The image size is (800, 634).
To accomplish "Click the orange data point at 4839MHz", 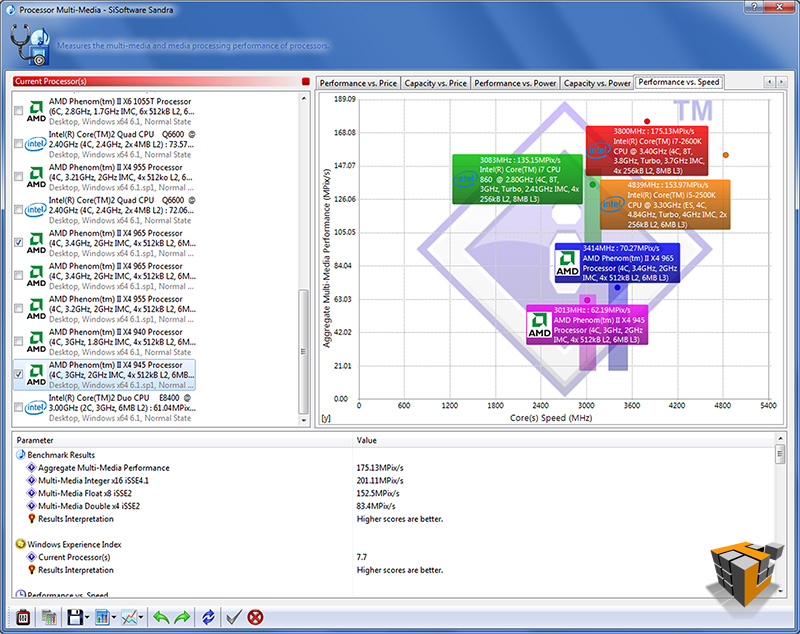I will [x=726, y=155].
